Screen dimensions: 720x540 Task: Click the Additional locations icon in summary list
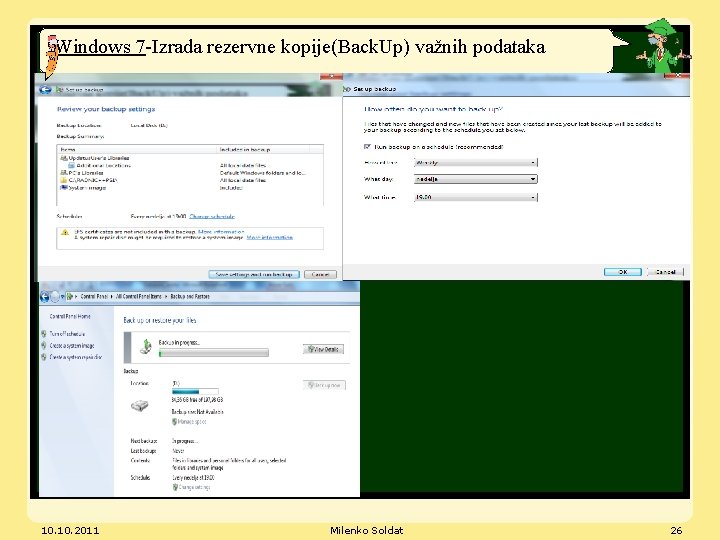pos(72,165)
